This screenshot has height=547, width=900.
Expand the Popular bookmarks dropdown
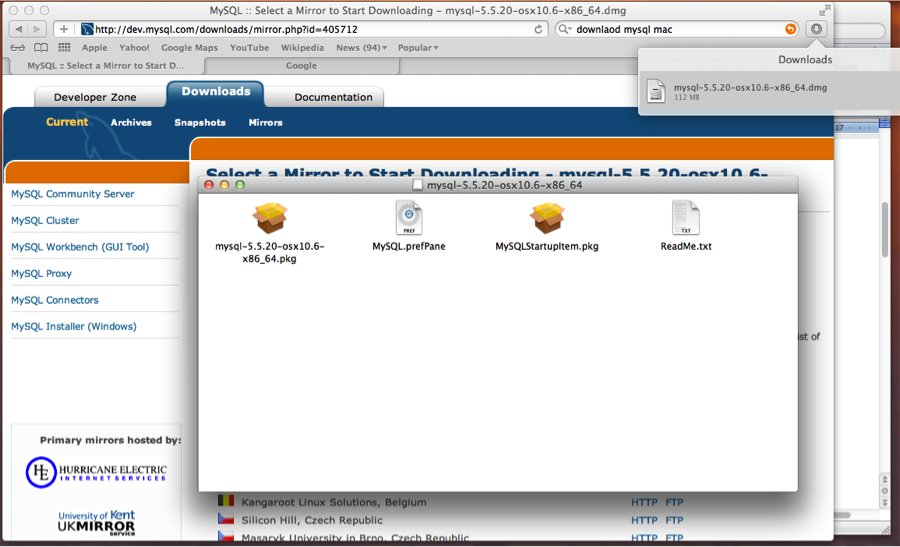point(418,47)
